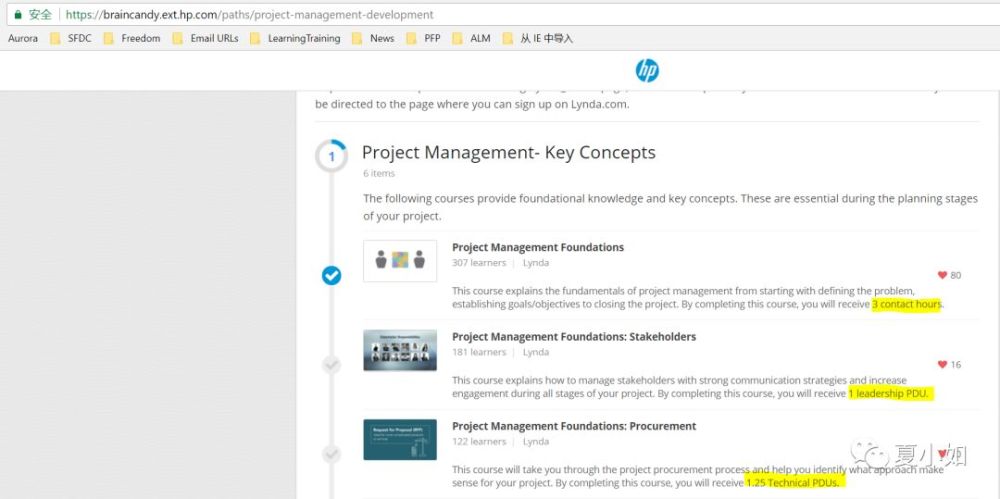
Task: Open Project Management Foundations: Procurement title
Action: pyautogui.click(x=574, y=426)
